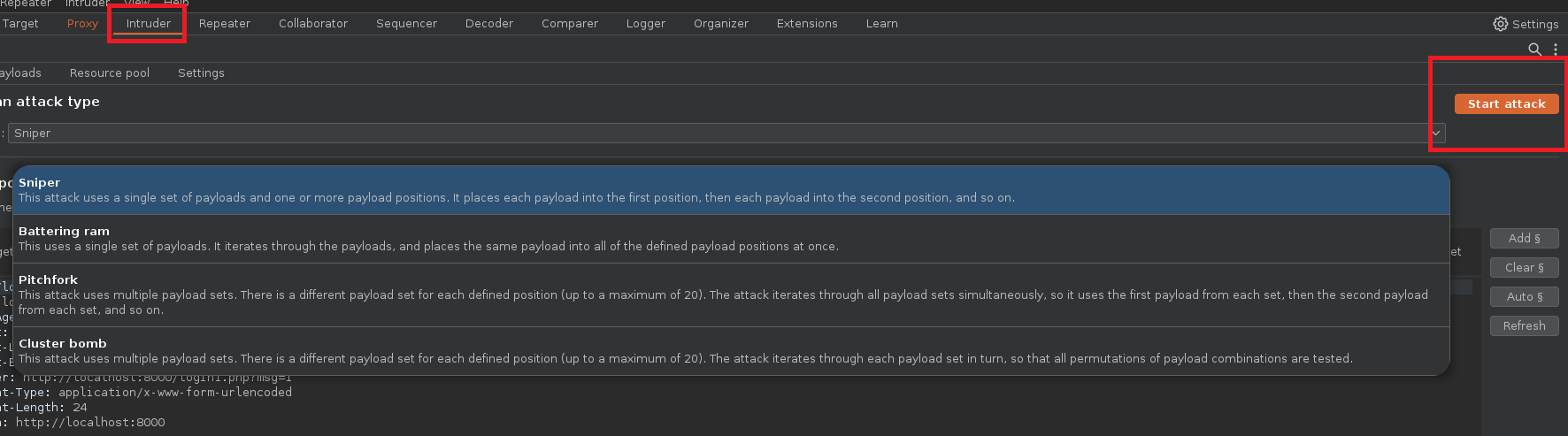Go to the Decoder tab

pyautogui.click(x=488, y=24)
